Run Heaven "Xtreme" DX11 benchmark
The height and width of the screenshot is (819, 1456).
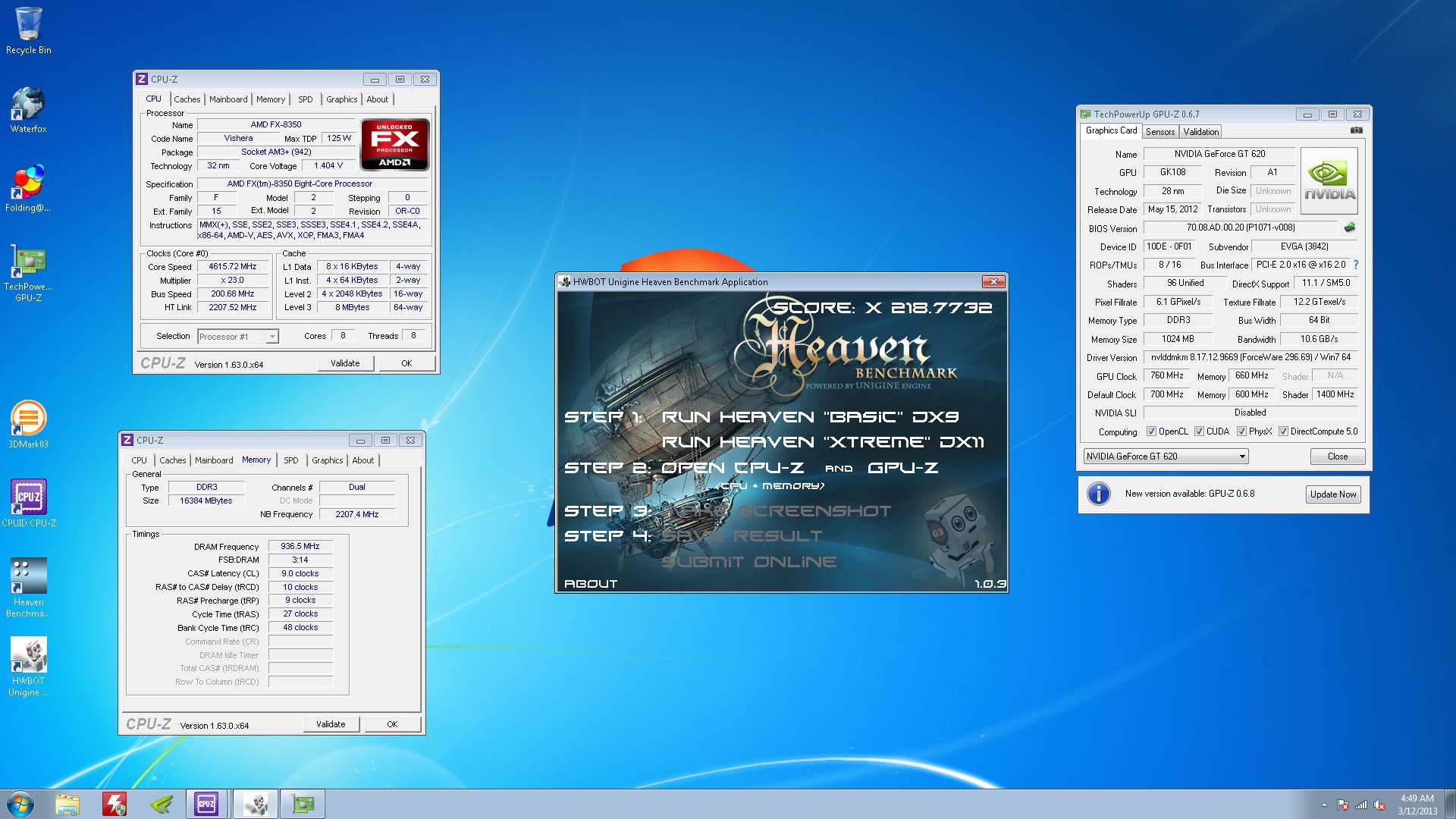[x=823, y=442]
